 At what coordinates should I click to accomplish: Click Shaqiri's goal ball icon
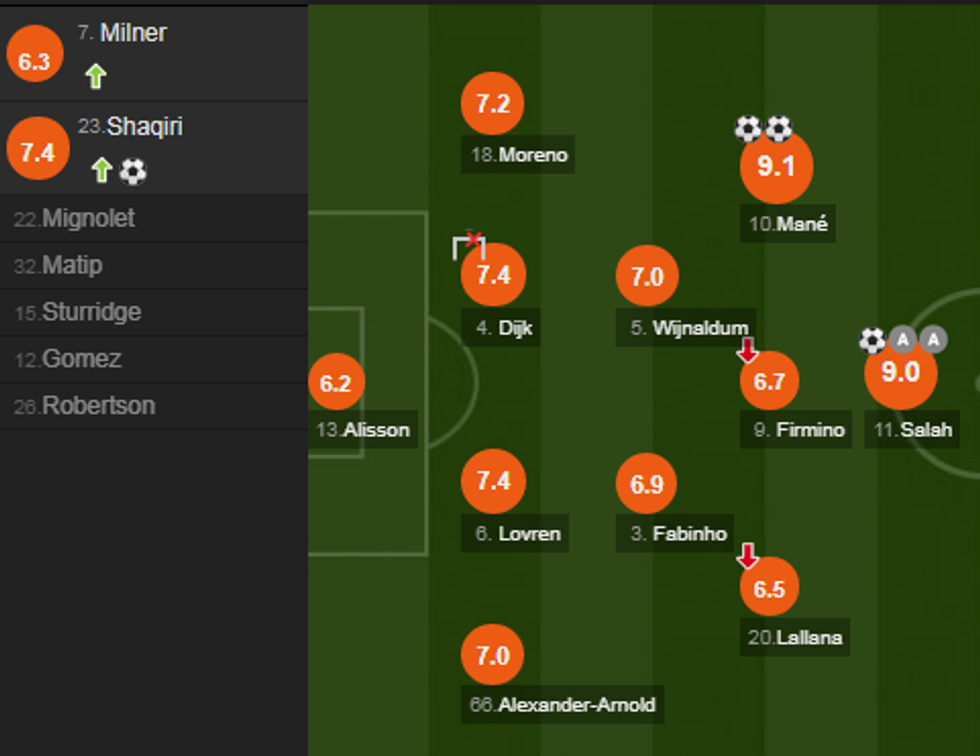pos(133,172)
